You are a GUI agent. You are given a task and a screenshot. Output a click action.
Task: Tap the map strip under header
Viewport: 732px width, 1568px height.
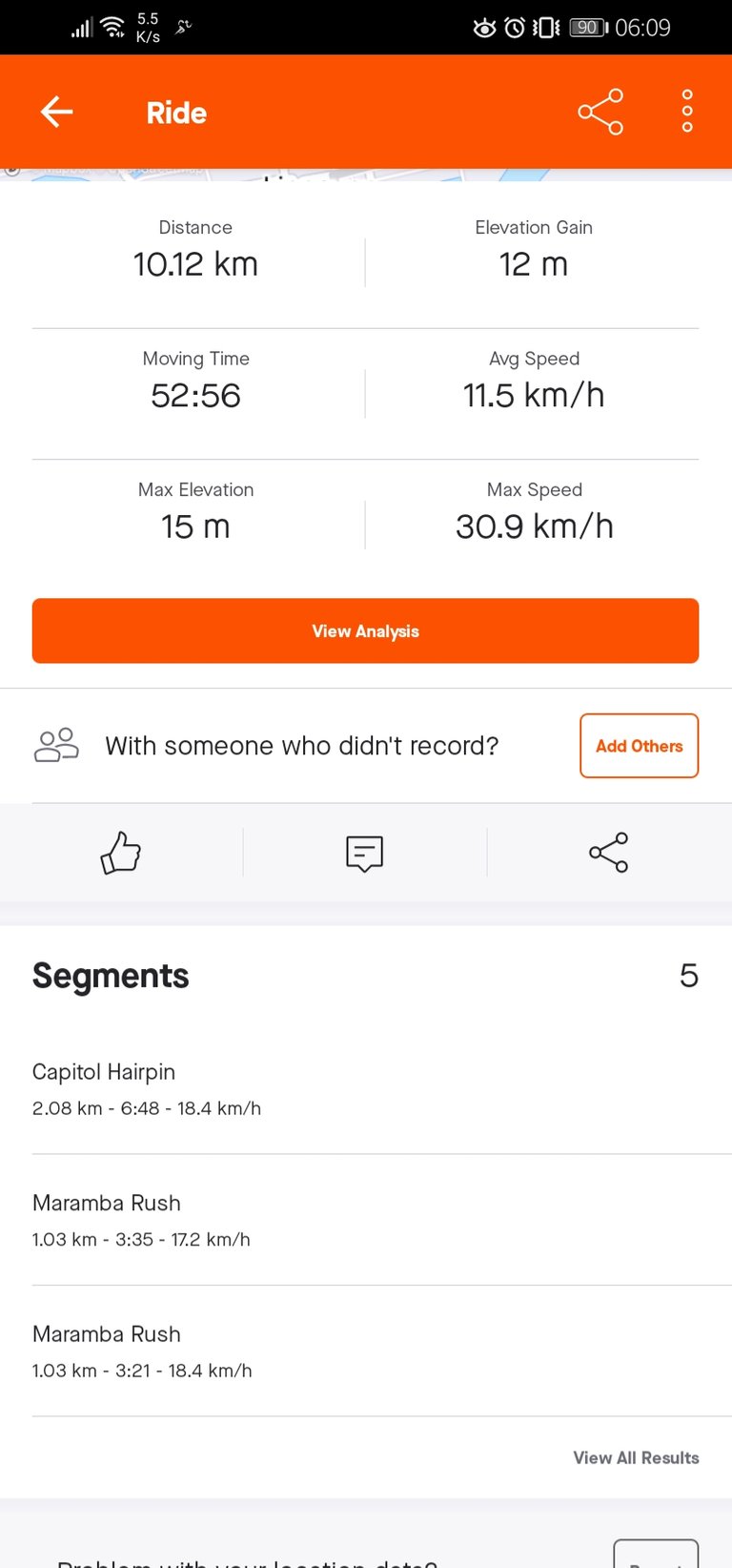coord(366,175)
